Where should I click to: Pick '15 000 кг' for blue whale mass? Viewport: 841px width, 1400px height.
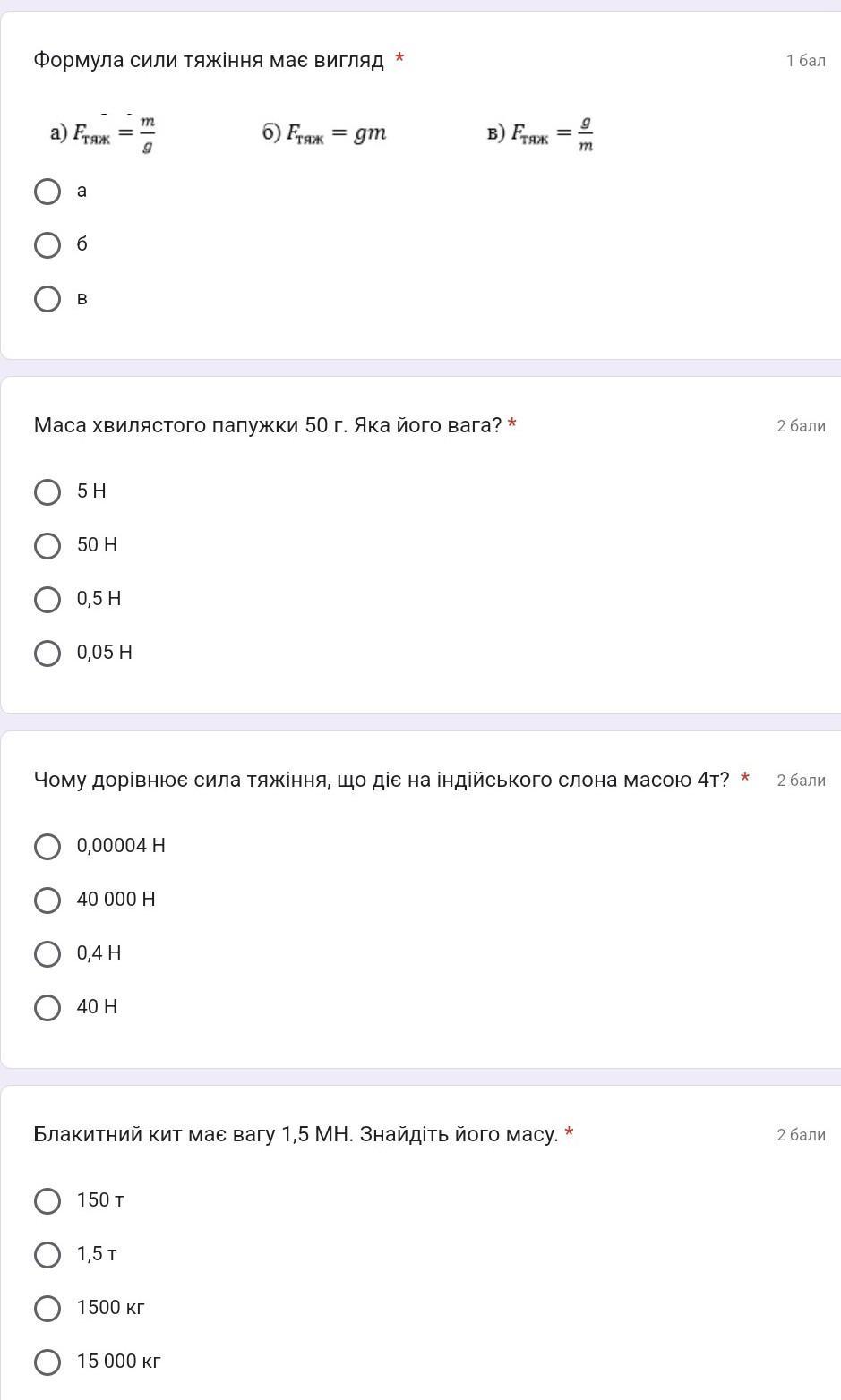[x=47, y=1362]
